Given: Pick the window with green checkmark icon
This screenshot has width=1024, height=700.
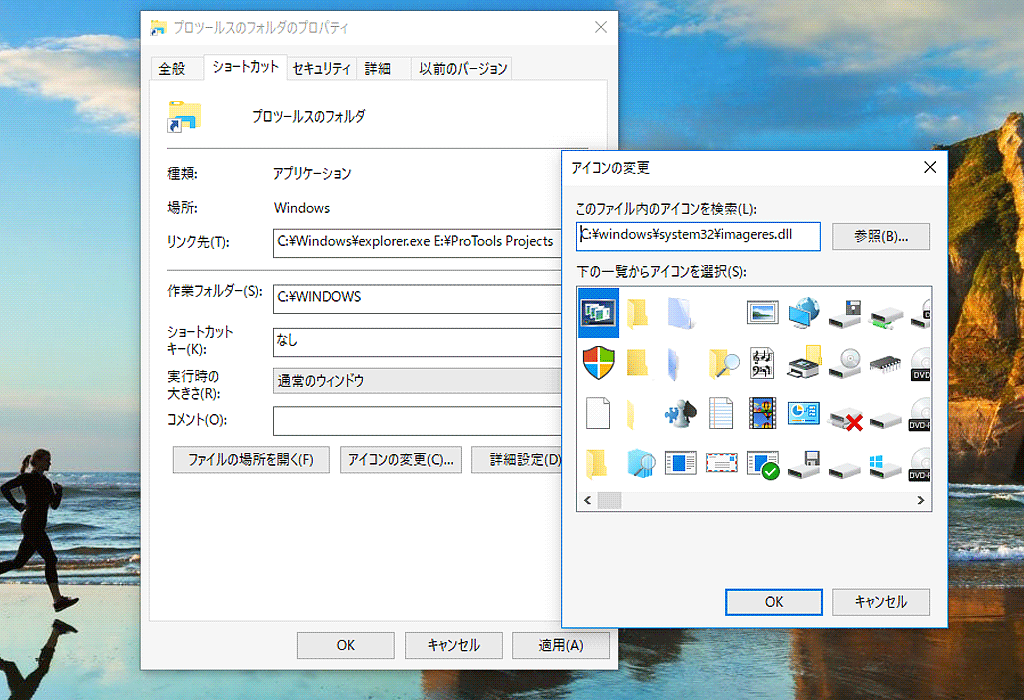Looking at the screenshot, I should 763,464.
